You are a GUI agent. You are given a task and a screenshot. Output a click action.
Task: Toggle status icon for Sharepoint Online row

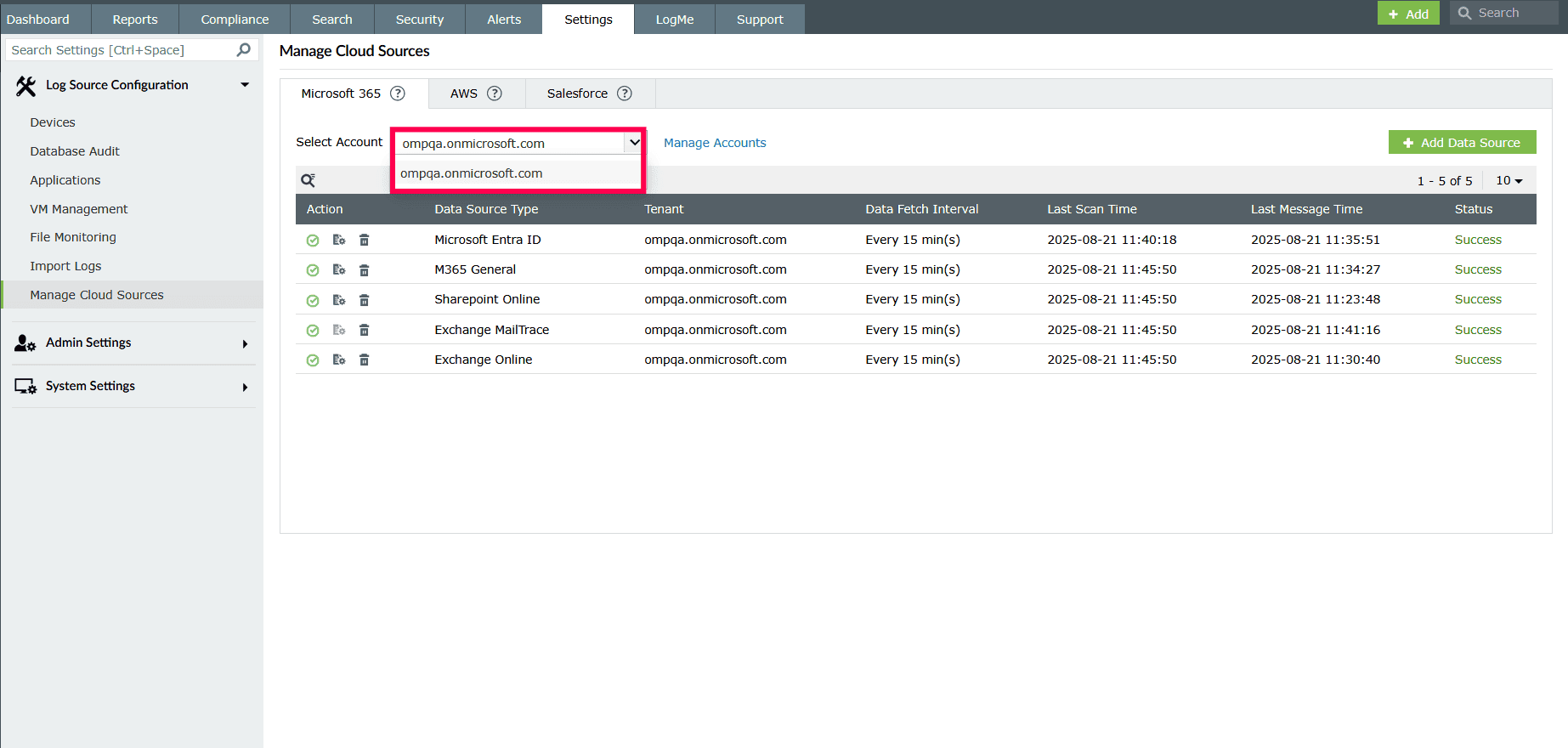(x=313, y=301)
